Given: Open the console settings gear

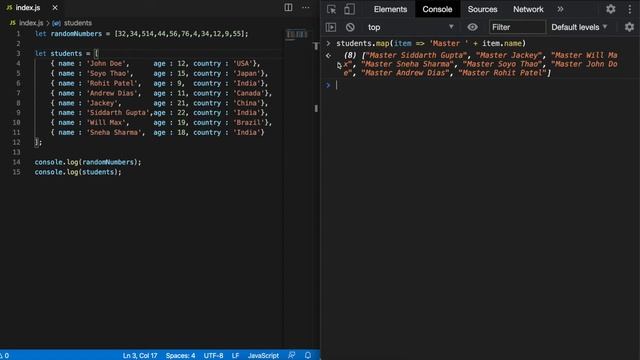Looking at the screenshot, I should pos(629,27).
